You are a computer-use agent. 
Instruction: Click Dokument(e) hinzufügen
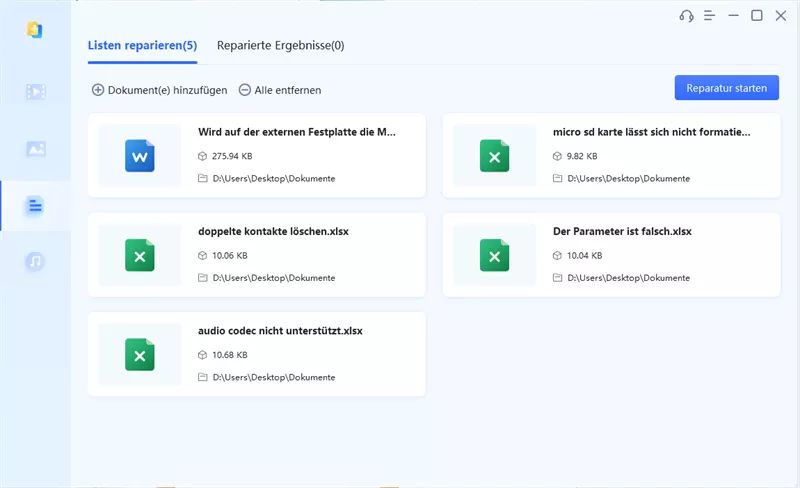coord(160,90)
